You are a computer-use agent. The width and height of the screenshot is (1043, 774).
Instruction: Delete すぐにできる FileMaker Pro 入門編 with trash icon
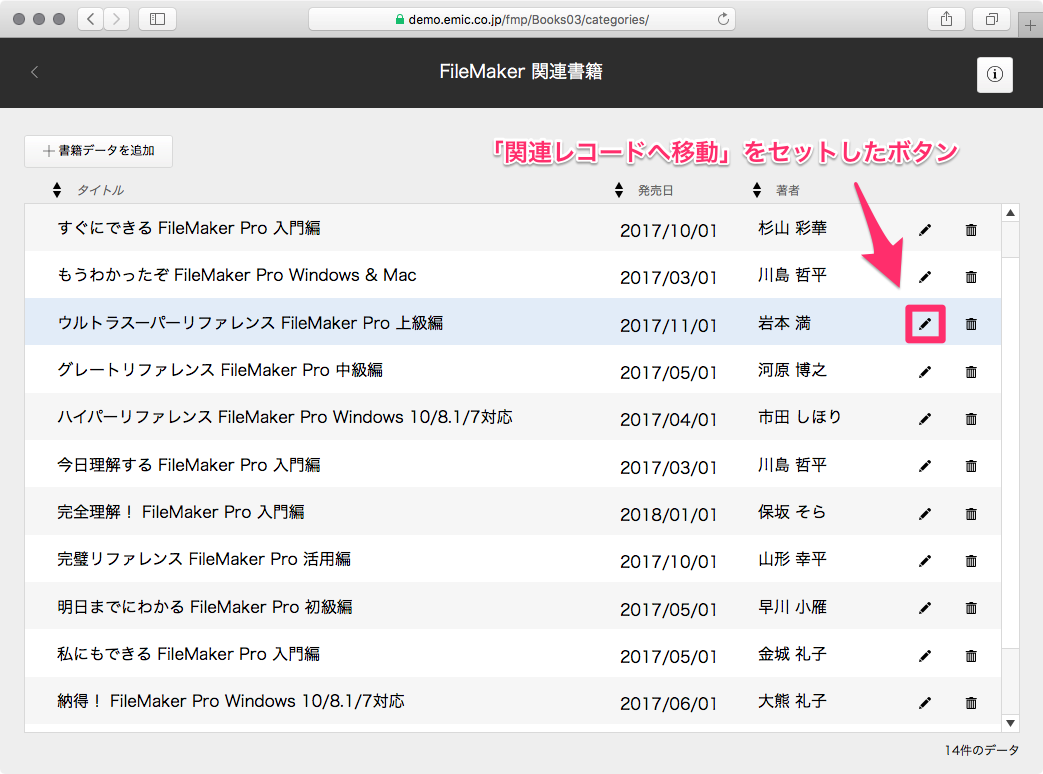[971, 230]
